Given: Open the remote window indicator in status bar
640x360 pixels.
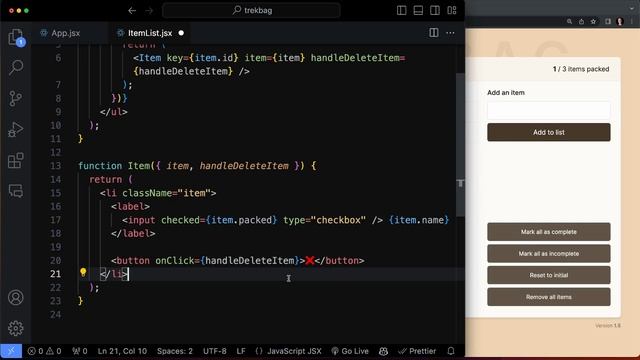Looking at the screenshot, I should point(11,351).
